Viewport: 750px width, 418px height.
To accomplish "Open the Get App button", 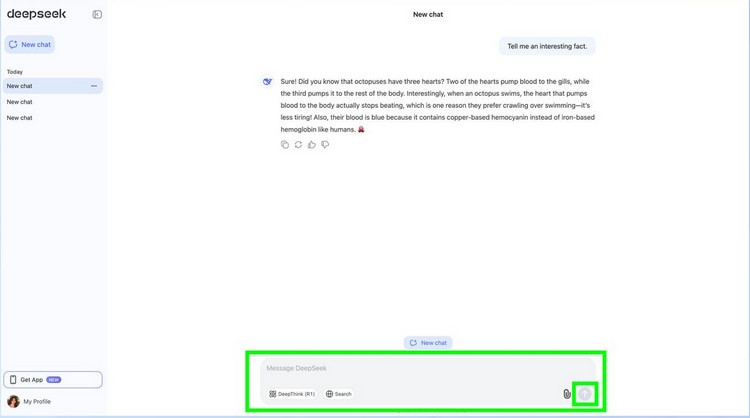I will (x=53, y=380).
